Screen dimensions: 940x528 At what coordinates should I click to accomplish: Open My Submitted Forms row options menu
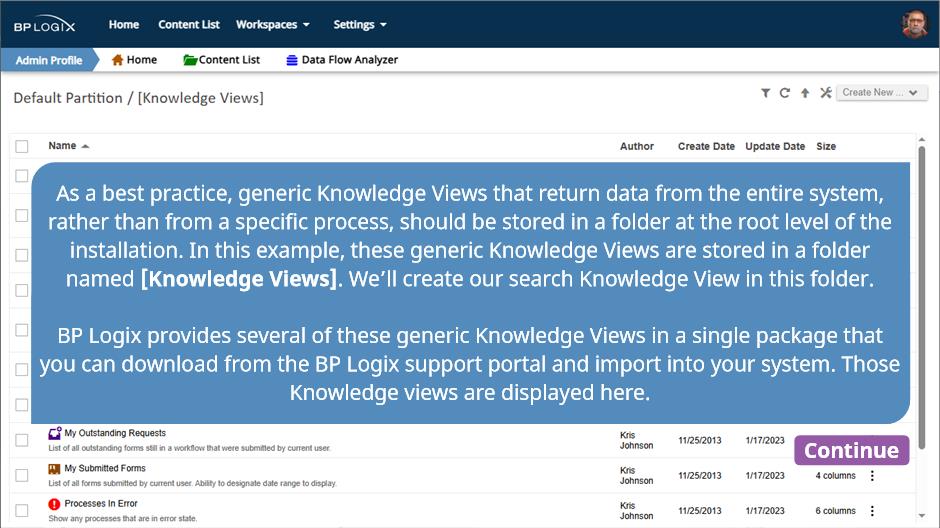[872, 475]
